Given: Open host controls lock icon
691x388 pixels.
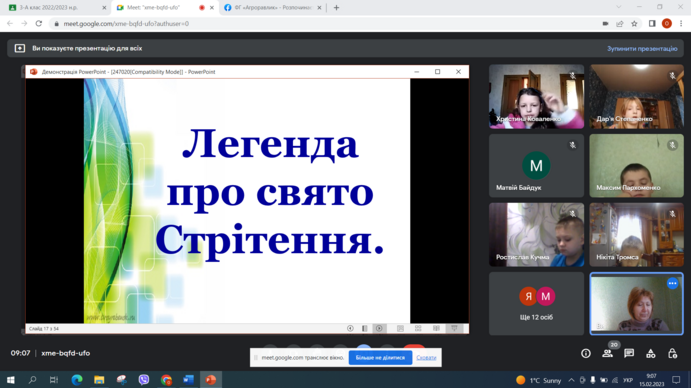Looking at the screenshot, I should point(672,353).
